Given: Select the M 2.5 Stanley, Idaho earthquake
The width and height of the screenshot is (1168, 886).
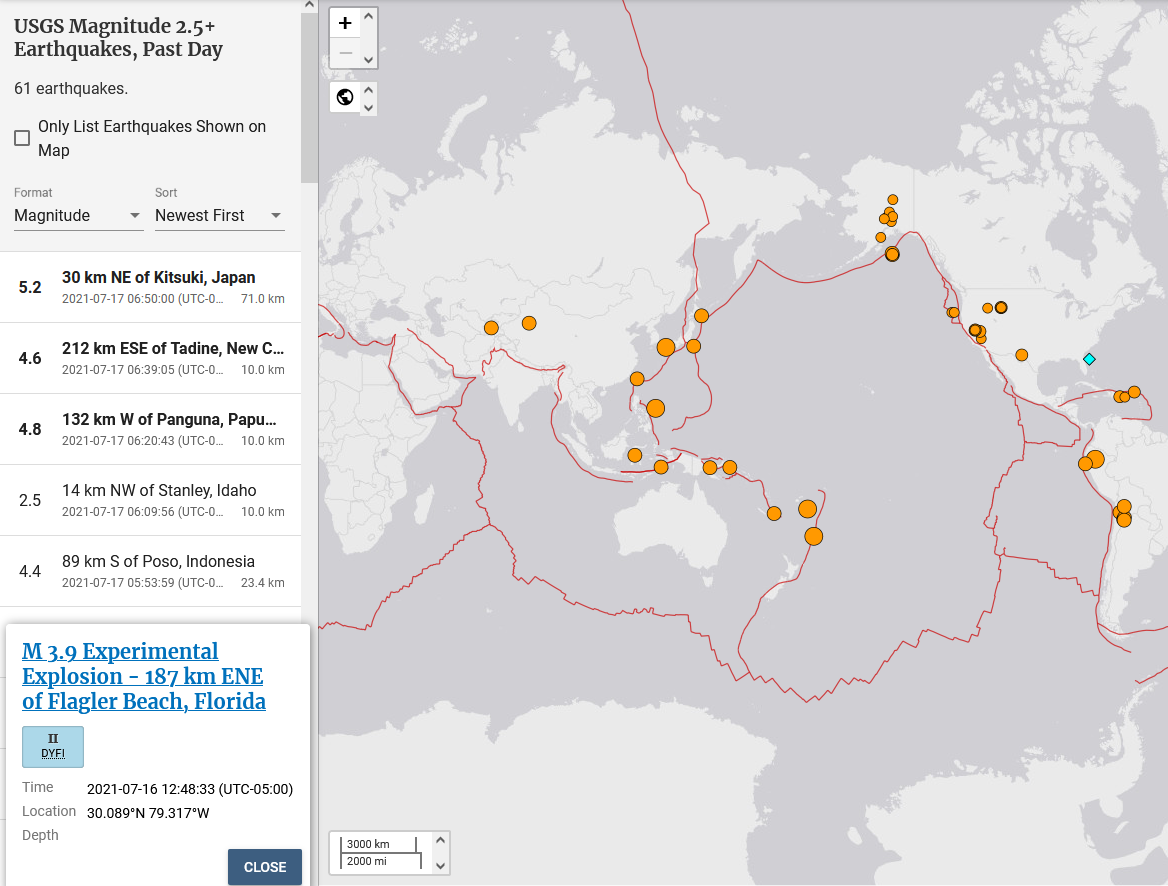Looking at the screenshot, I should click(150, 500).
